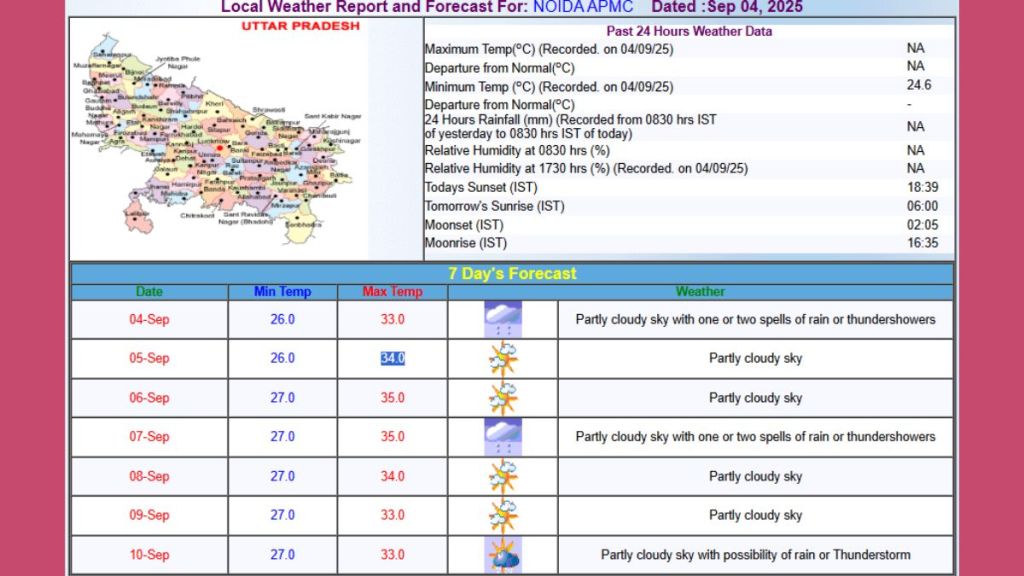Click the Minimum Temp value 24.6

pyautogui.click(x=919, y=86)
